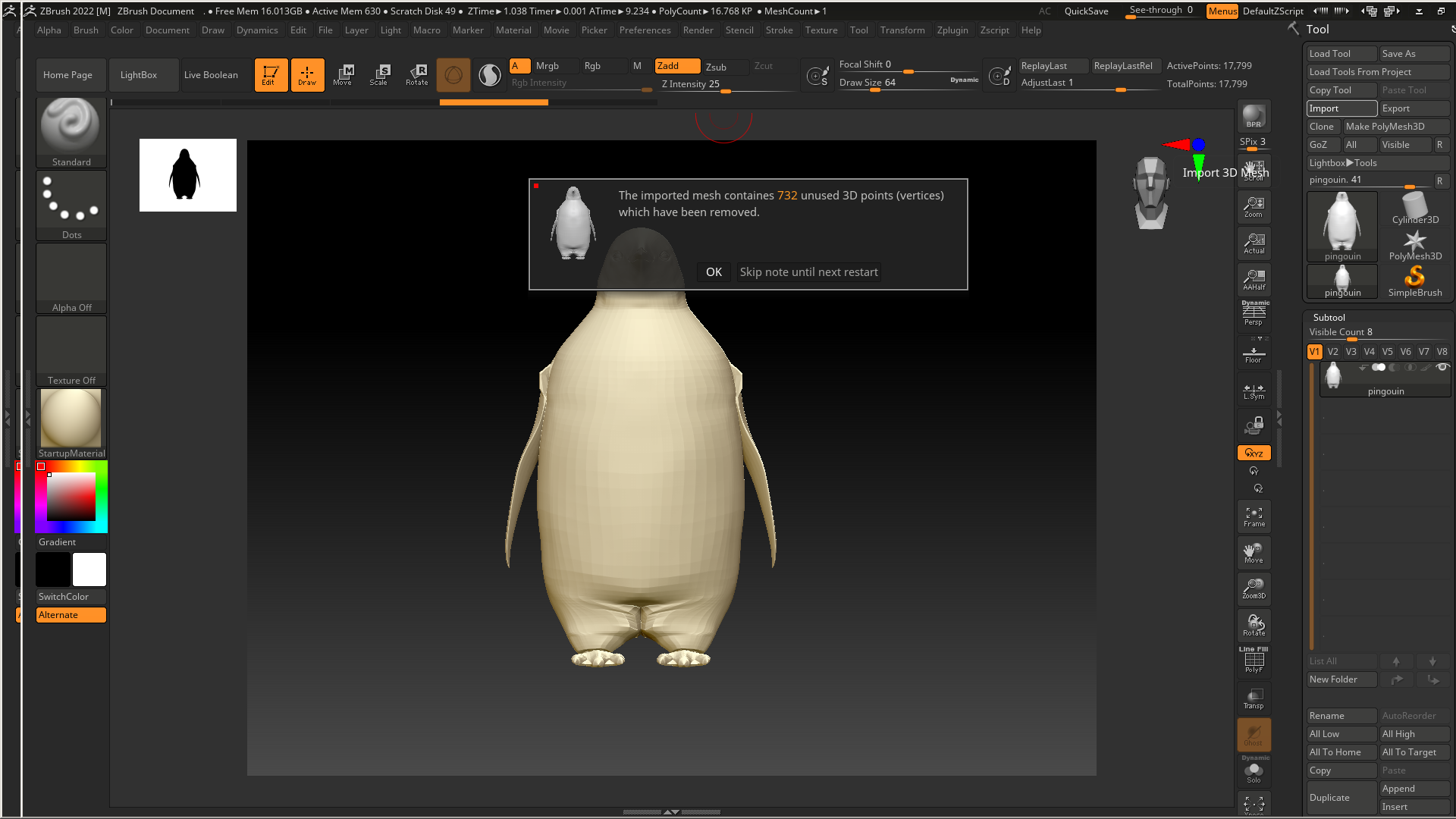Collapse the Subtool section header

tap(1329, 318)
